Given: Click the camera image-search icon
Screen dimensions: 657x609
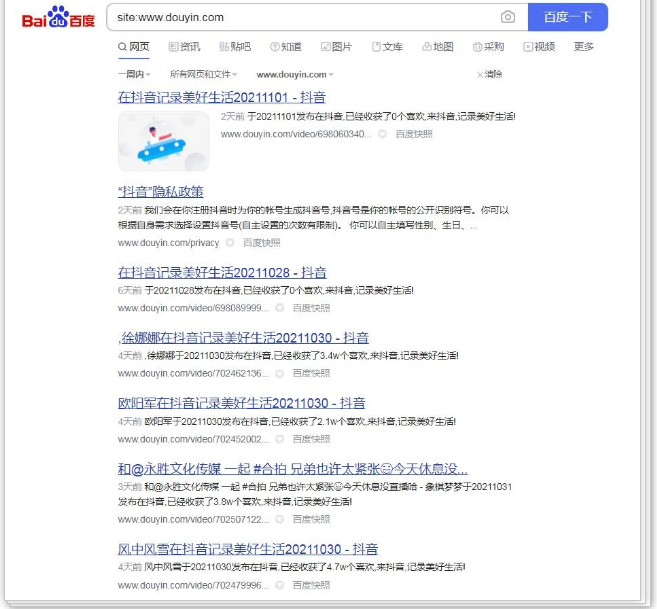Looking at the screenshot, I should pos(507,17).
